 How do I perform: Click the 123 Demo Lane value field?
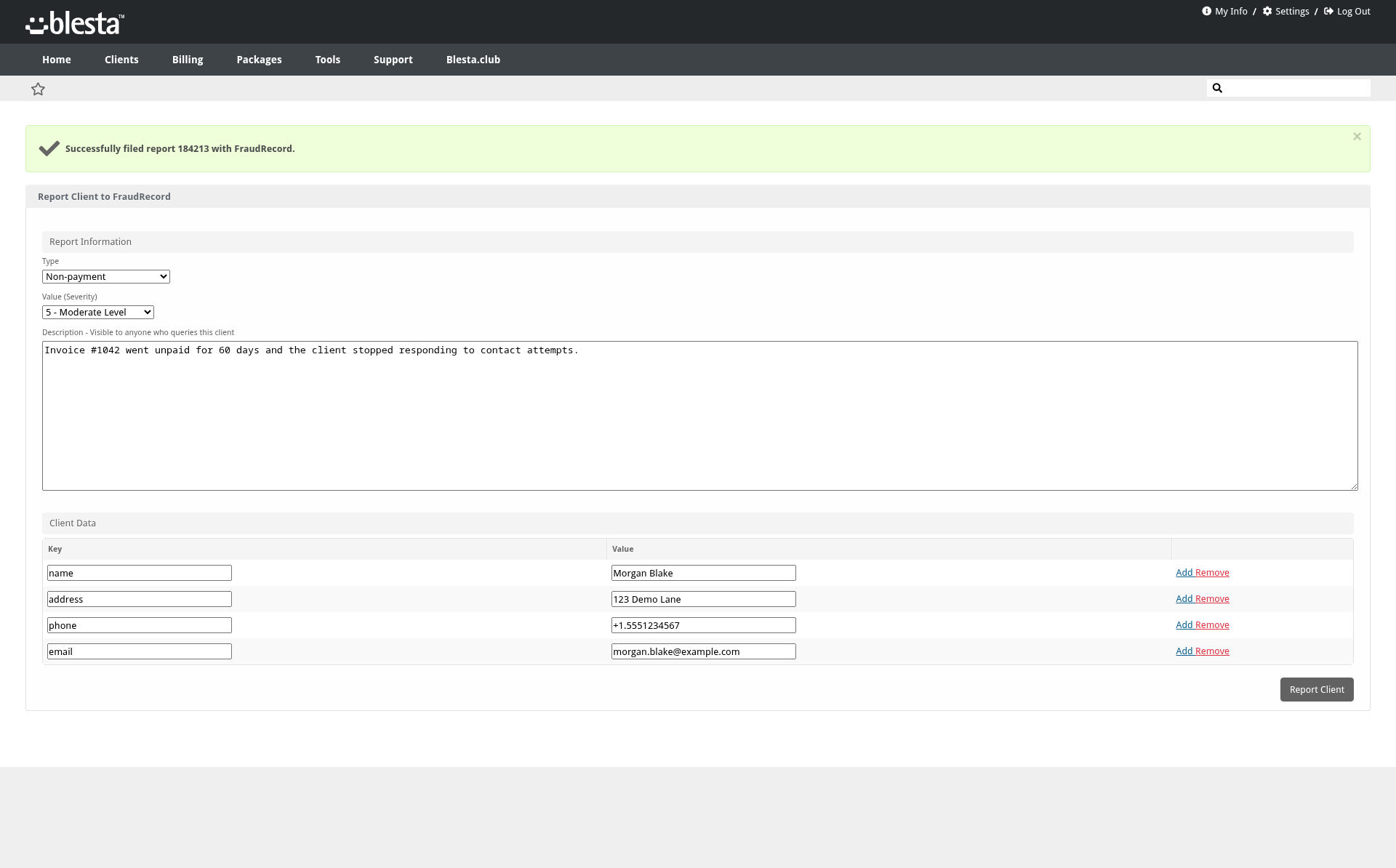click(x=704, y=599)
